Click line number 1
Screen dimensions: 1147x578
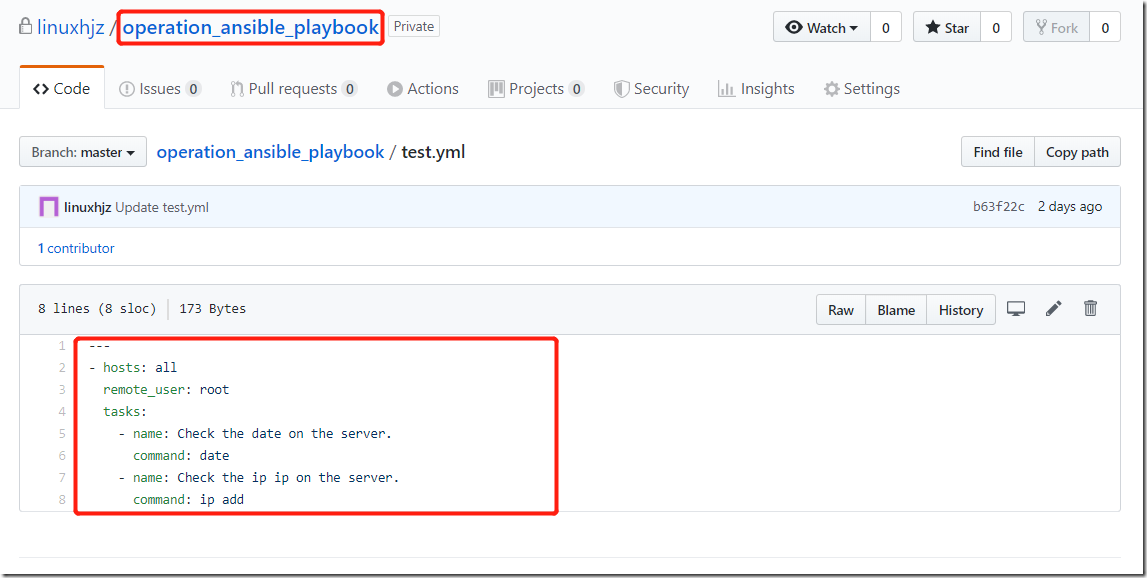click(62, 345)
